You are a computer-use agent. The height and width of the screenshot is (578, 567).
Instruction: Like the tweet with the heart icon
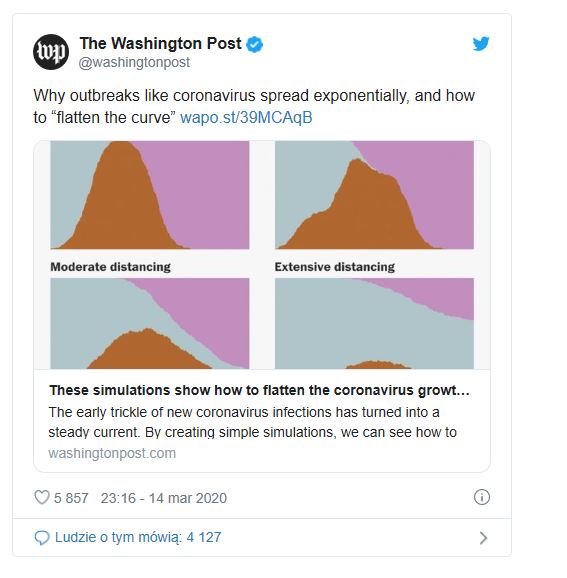click(42, 497)
